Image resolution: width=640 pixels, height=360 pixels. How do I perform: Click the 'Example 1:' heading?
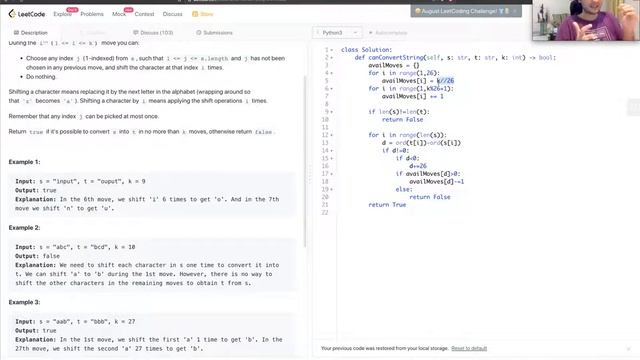click(x=24, y=162)
